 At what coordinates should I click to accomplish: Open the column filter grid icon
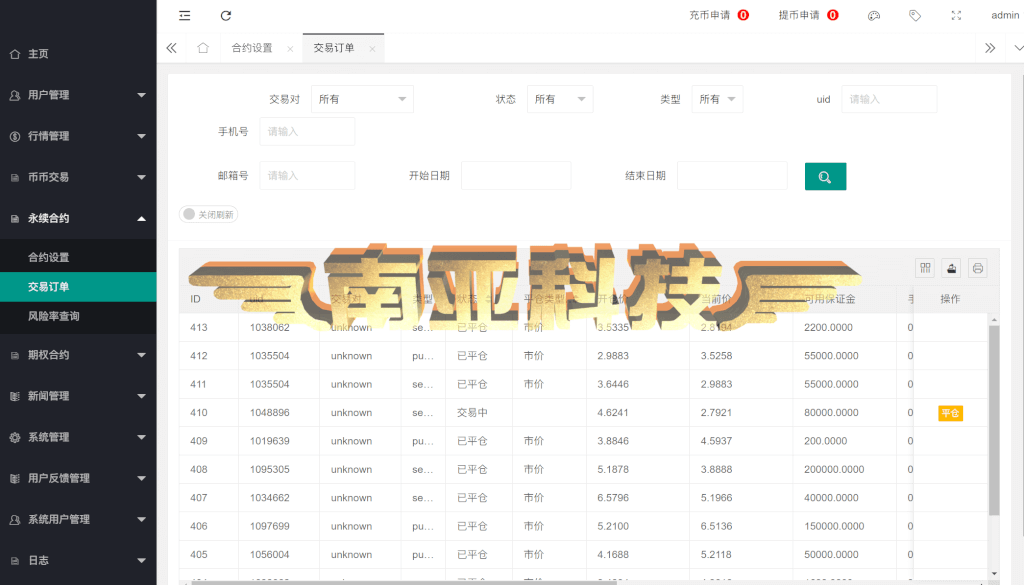pyautogui.click(x=925, y=268)
